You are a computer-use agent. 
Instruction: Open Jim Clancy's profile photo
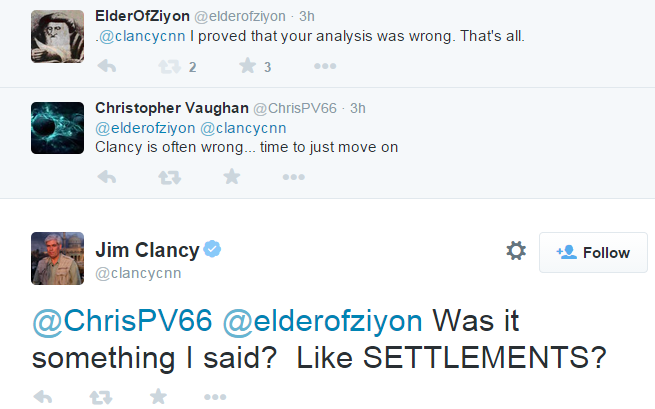pyautogui.click(x=57, y=258)
